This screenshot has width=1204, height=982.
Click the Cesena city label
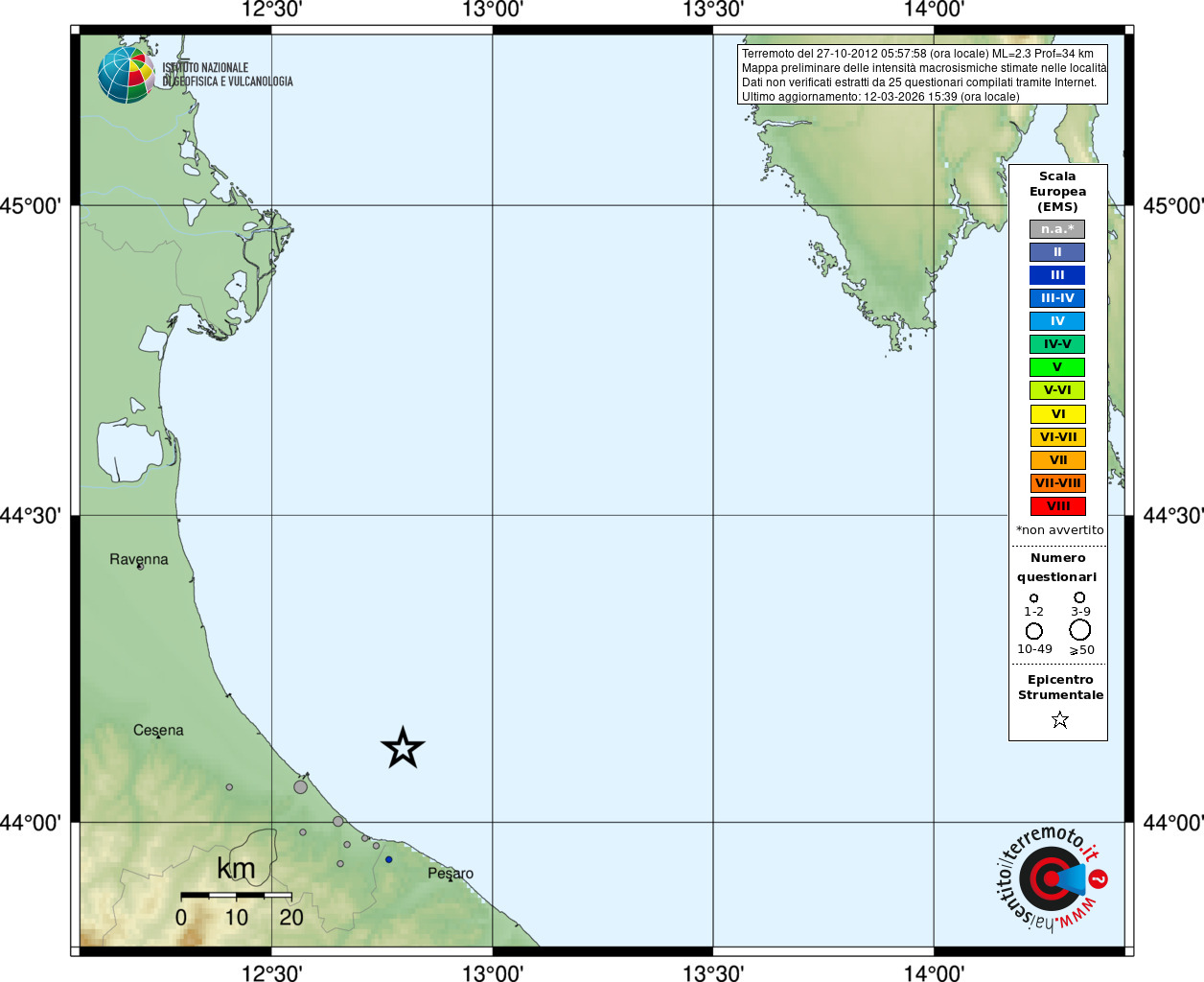158,730
